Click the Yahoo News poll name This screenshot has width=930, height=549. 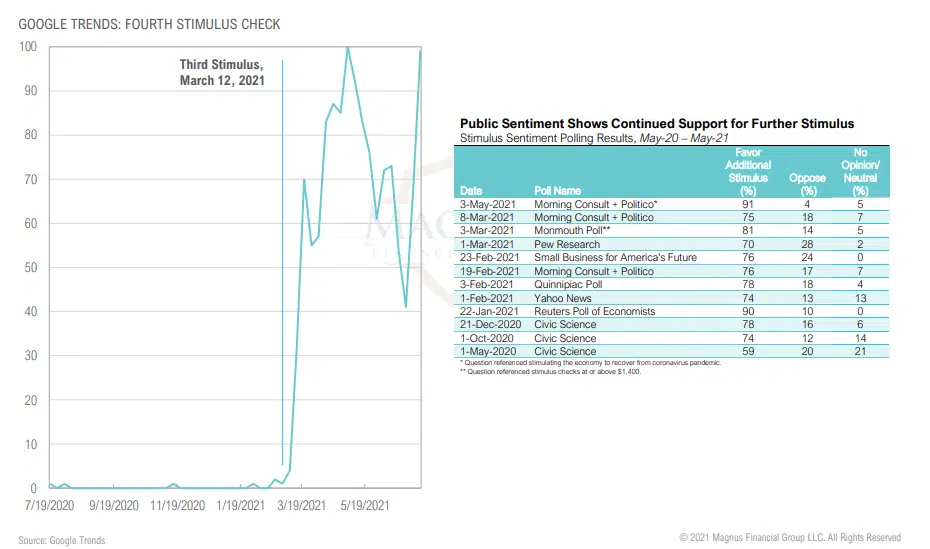[x=563, y=298]
